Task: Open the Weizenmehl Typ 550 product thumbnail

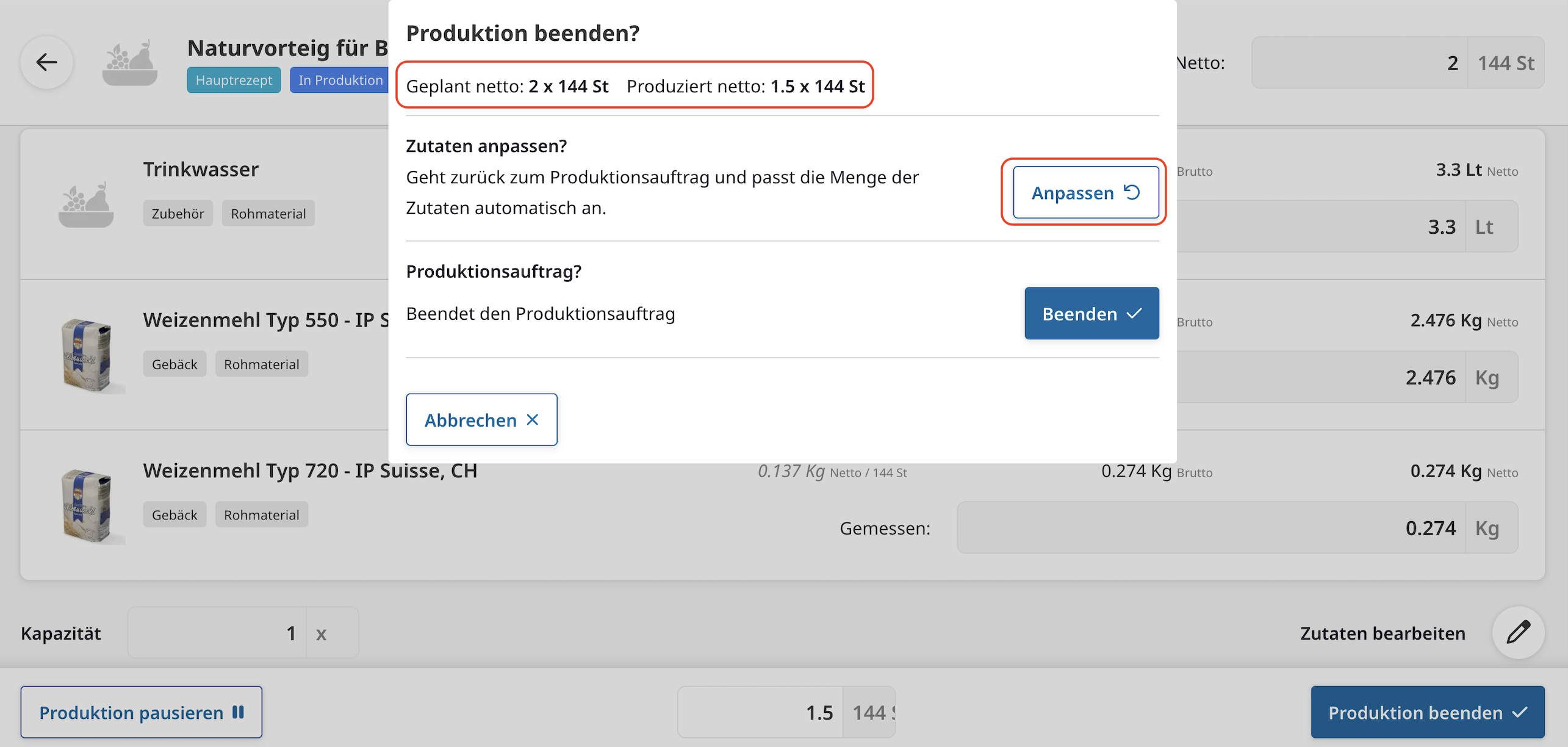Action: pyautogui.click(x=88, y=355)
